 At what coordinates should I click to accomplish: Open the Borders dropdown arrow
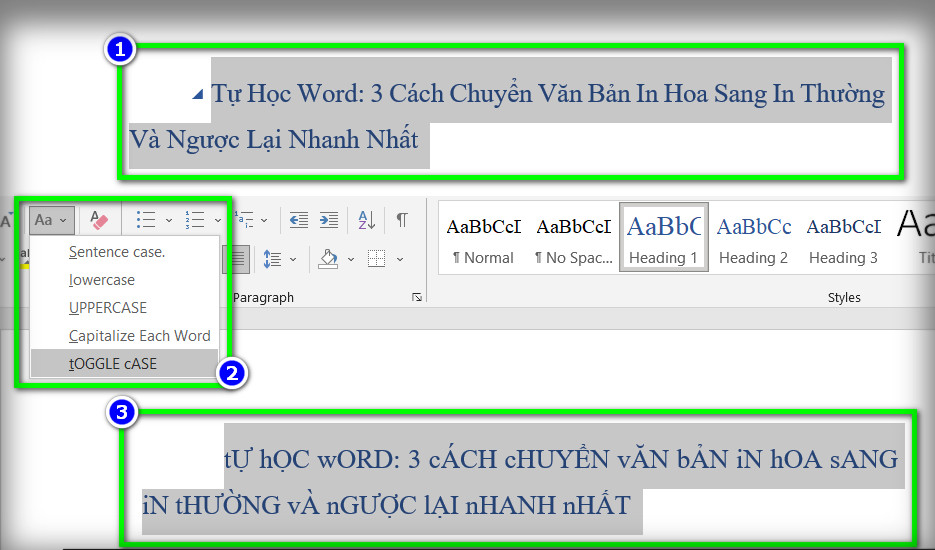point(400,259)
